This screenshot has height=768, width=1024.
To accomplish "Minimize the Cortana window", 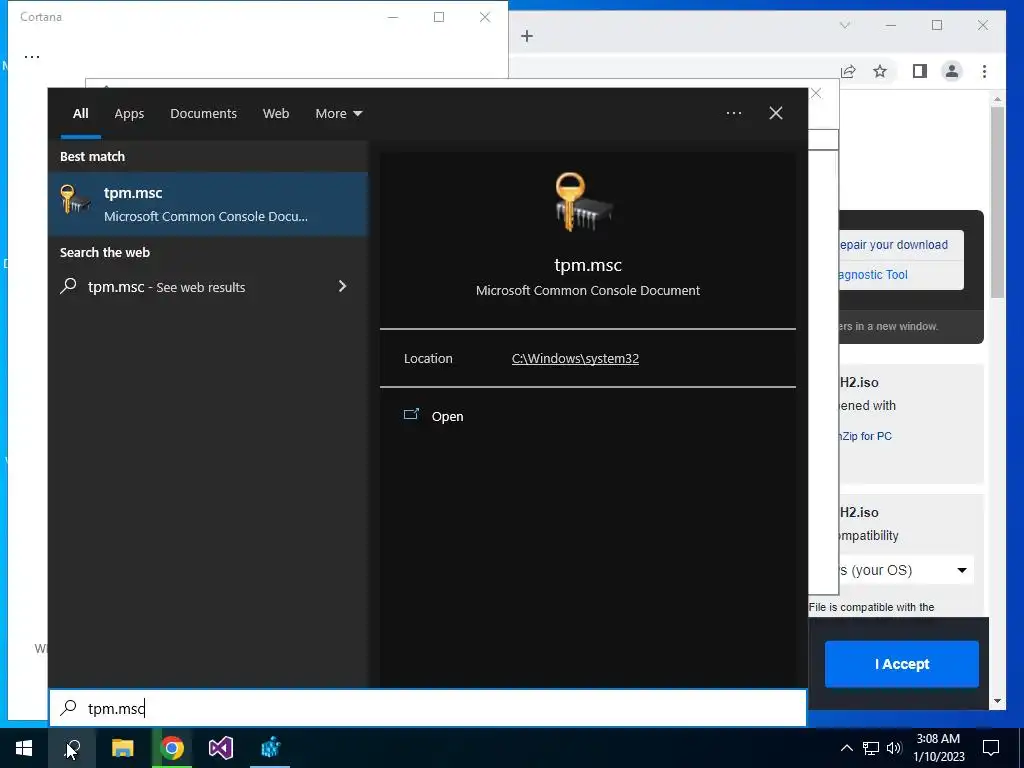I will click(392, 17).
